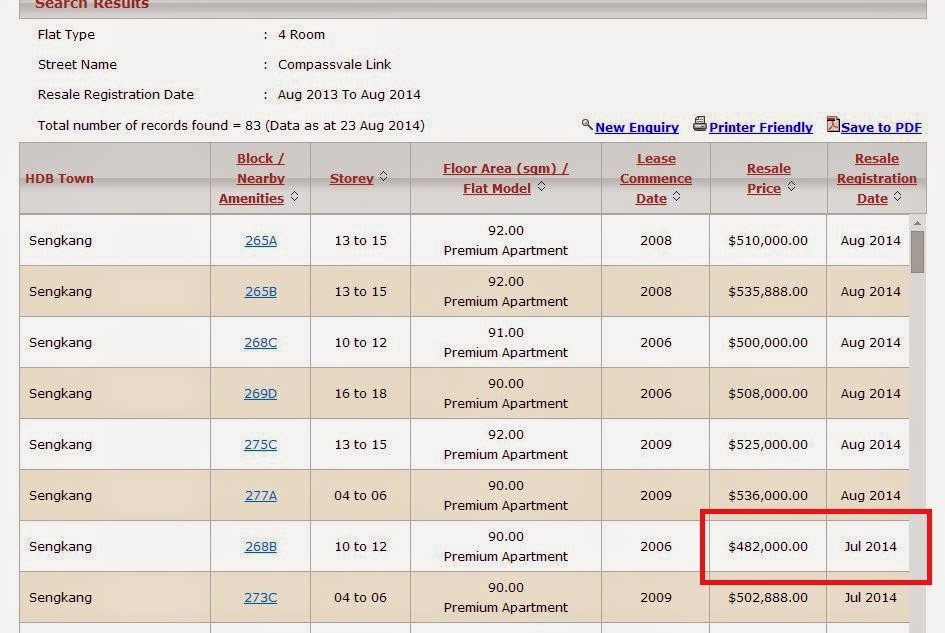Open block 268C amenities link

coord(260,342)
